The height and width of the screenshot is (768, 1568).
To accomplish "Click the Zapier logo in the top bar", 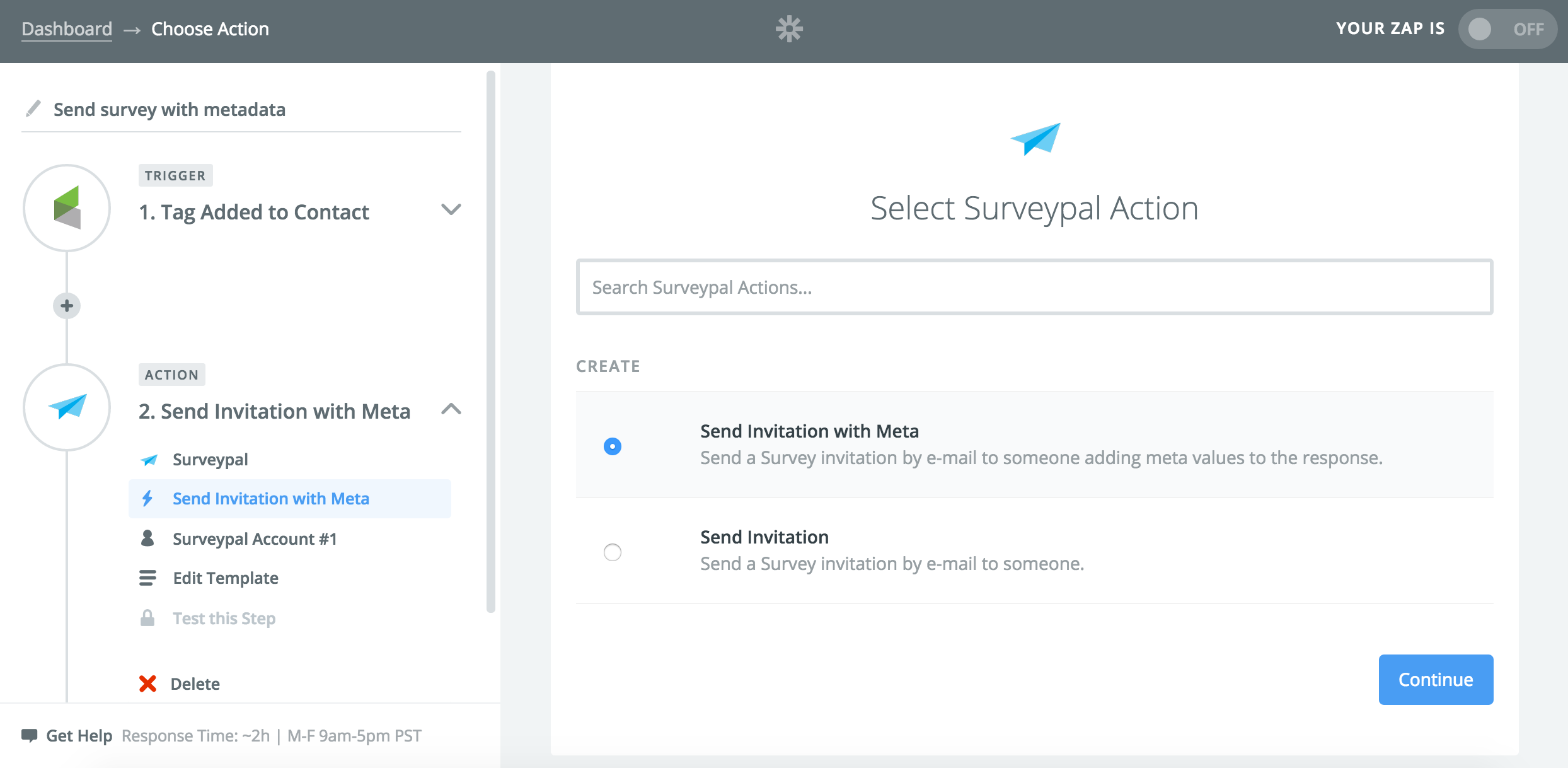I will click(x=790, y=29).
